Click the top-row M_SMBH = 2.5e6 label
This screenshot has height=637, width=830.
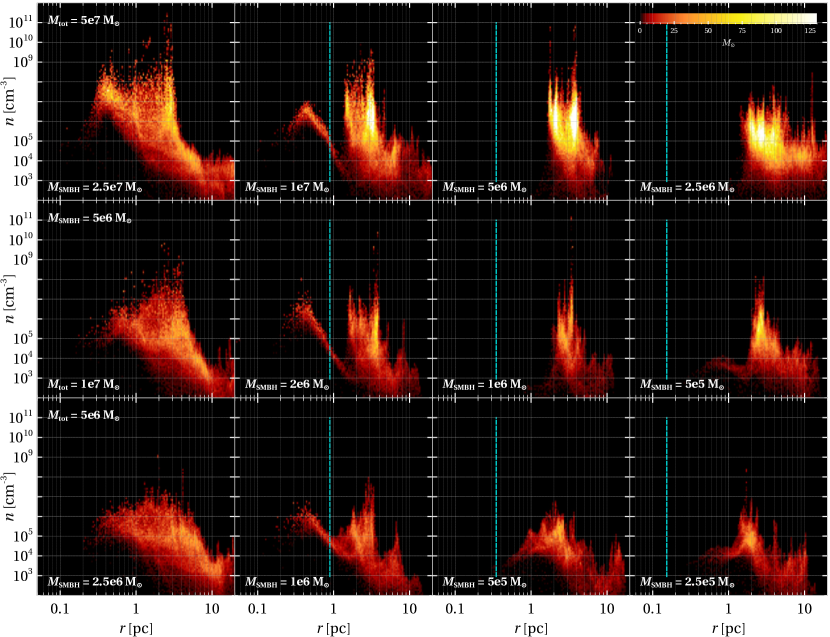pos(689,187)
